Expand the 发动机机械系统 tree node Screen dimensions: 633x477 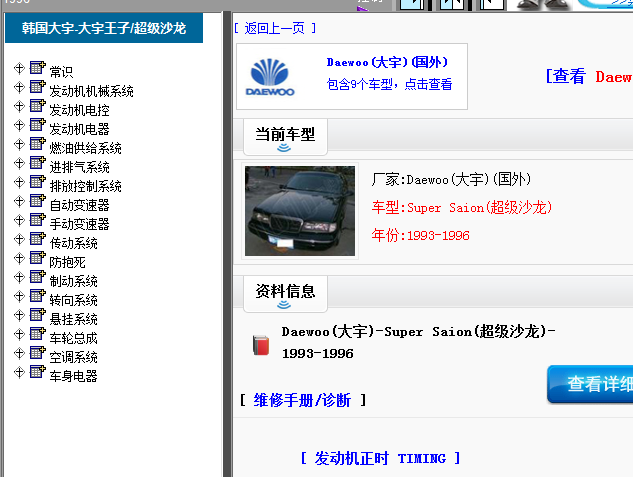[x=19, y=87]
